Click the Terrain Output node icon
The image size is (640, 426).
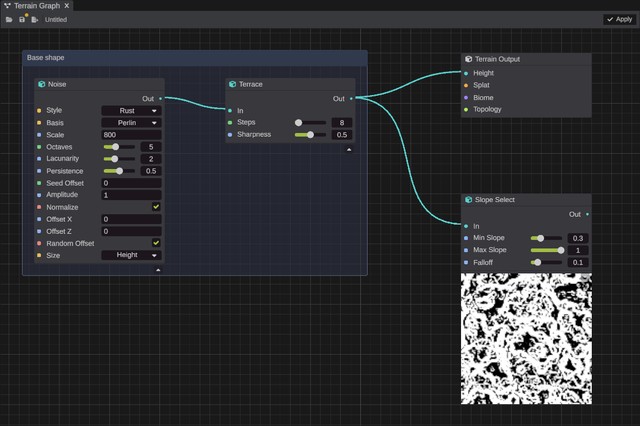pyautogui.click(x=468, y=59)
